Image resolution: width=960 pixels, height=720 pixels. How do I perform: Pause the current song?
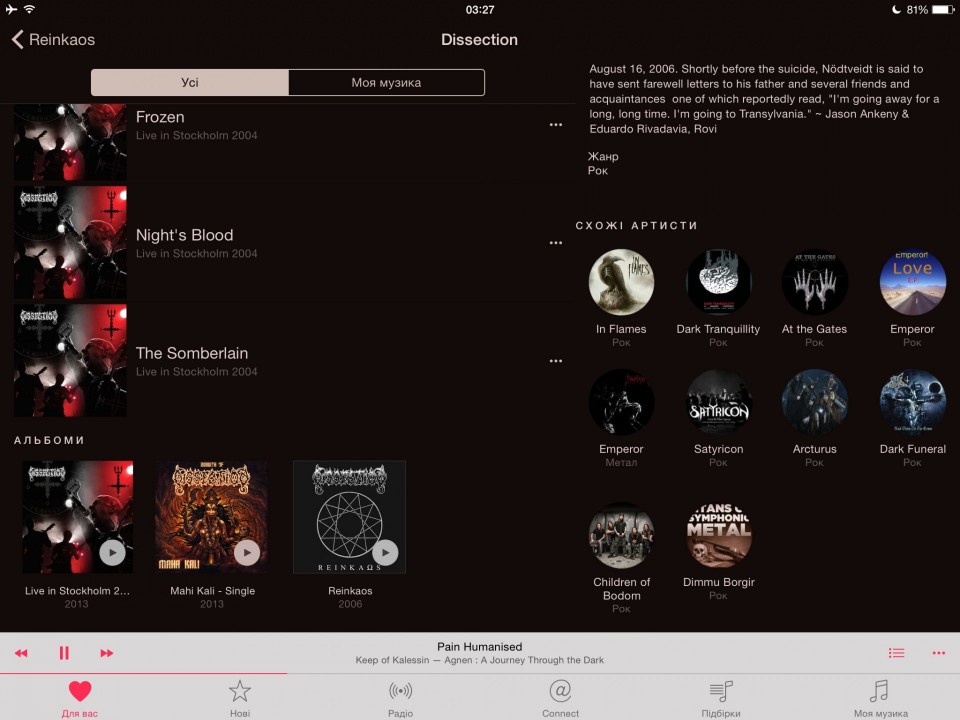pyautogui.click(x=64, y=653)
